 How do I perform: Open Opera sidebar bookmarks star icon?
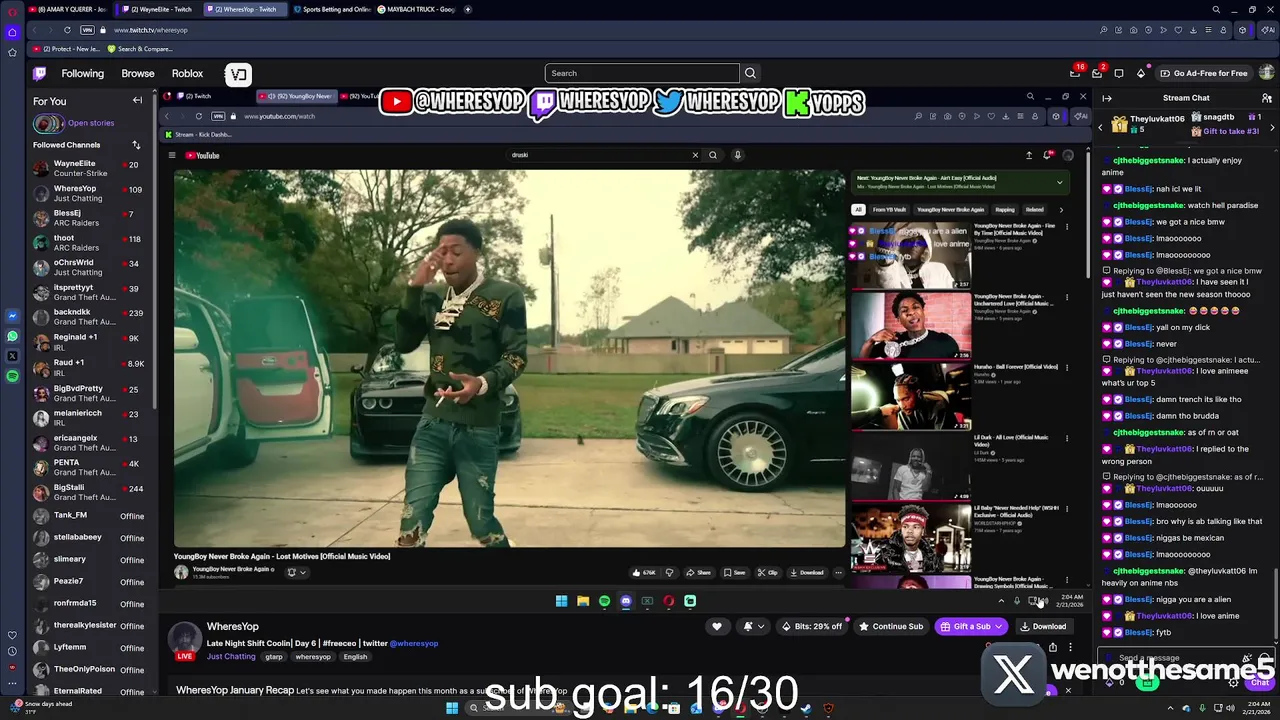click(12, 52)
